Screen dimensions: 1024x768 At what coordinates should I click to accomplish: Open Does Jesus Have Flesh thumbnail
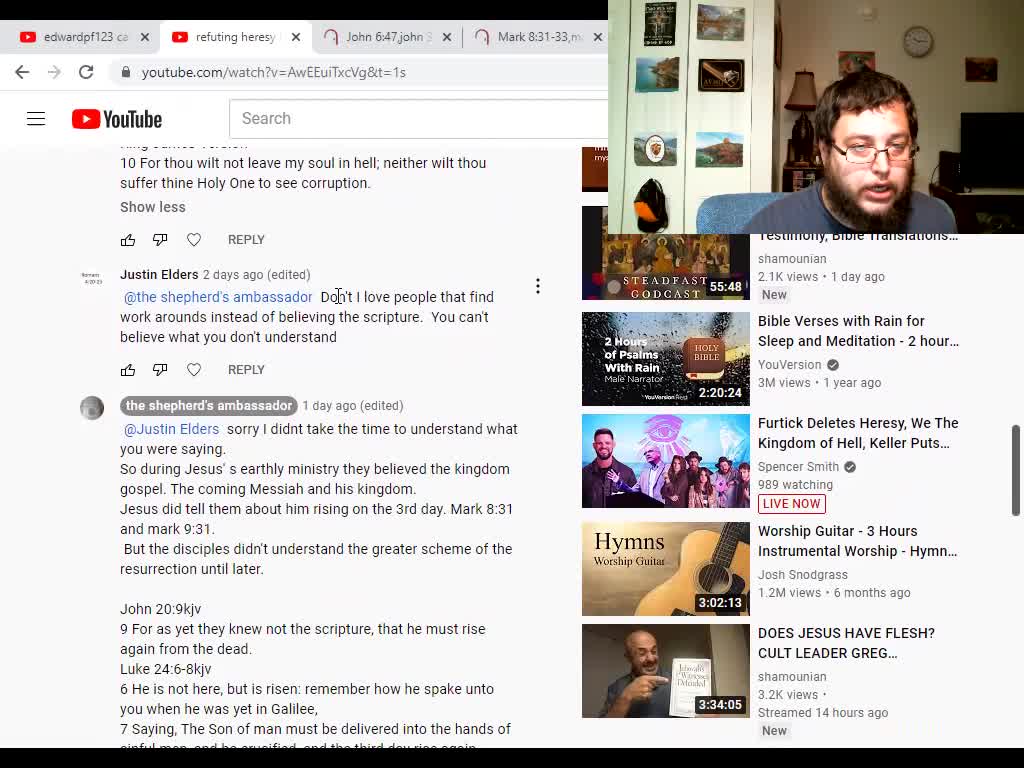(665, 671)
